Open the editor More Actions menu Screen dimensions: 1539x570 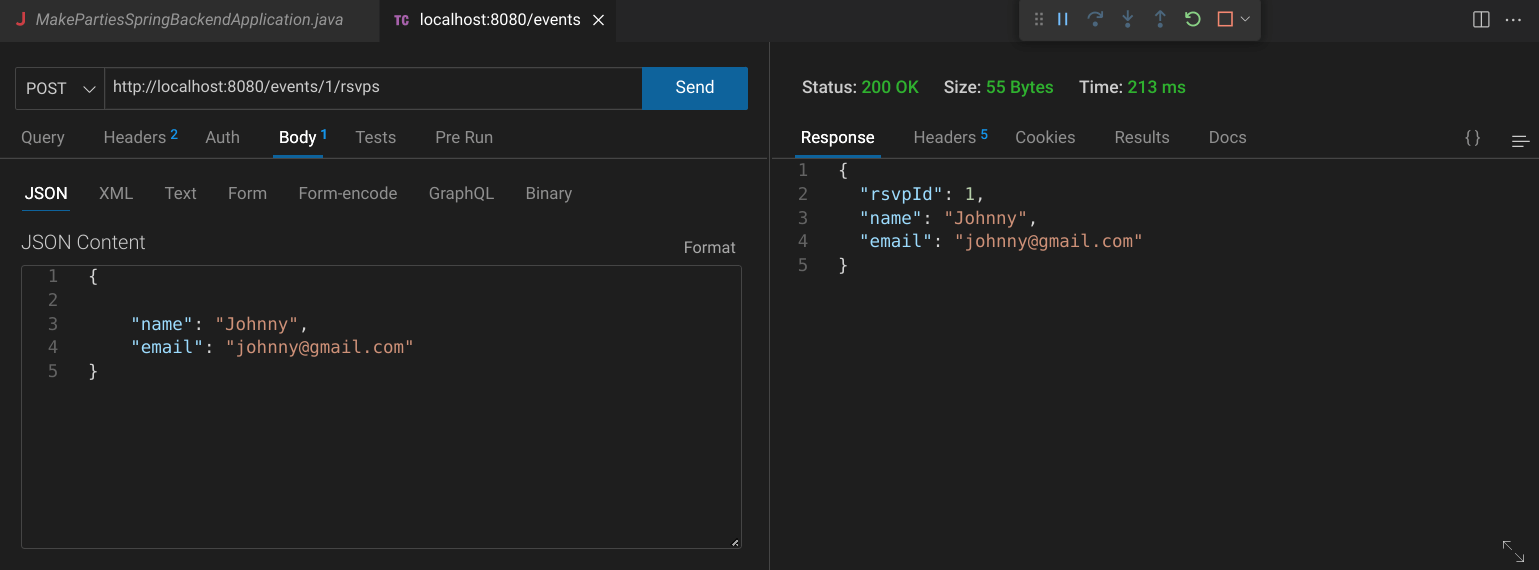point(1513,20)
